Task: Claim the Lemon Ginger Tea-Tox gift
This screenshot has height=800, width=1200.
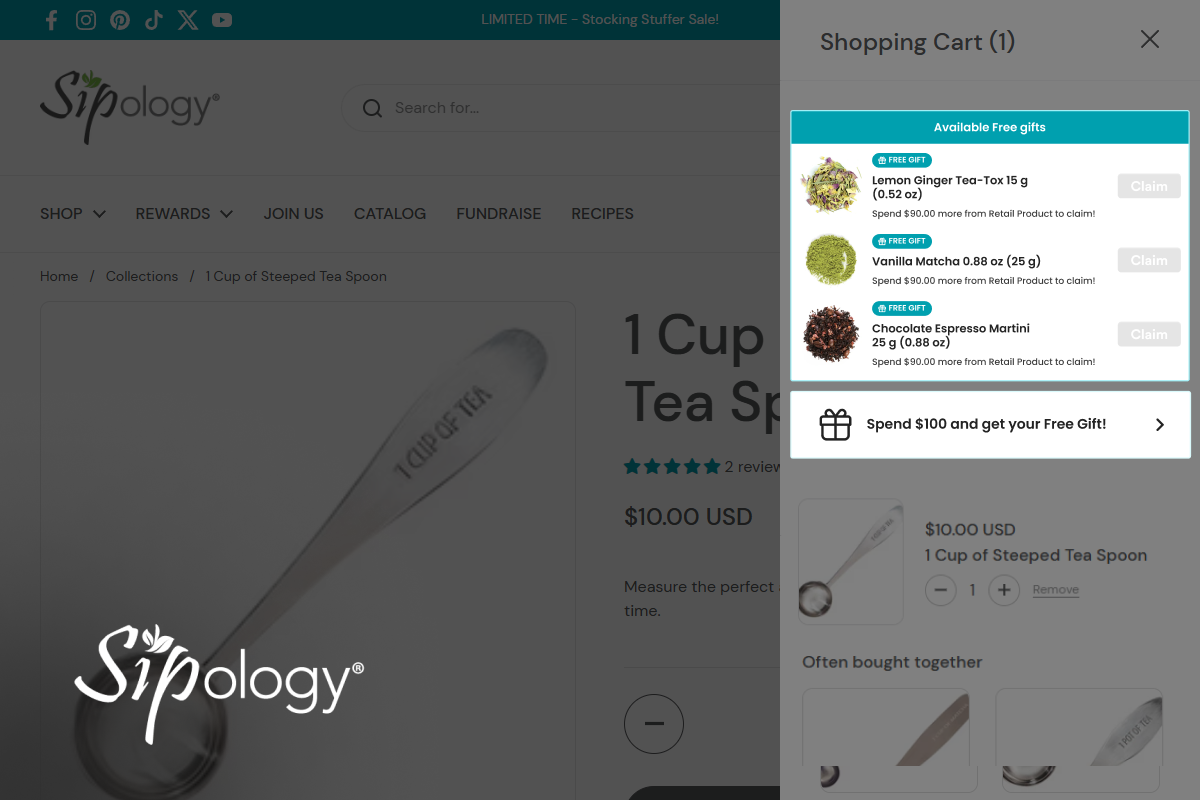Action: tap(1149, 186)
